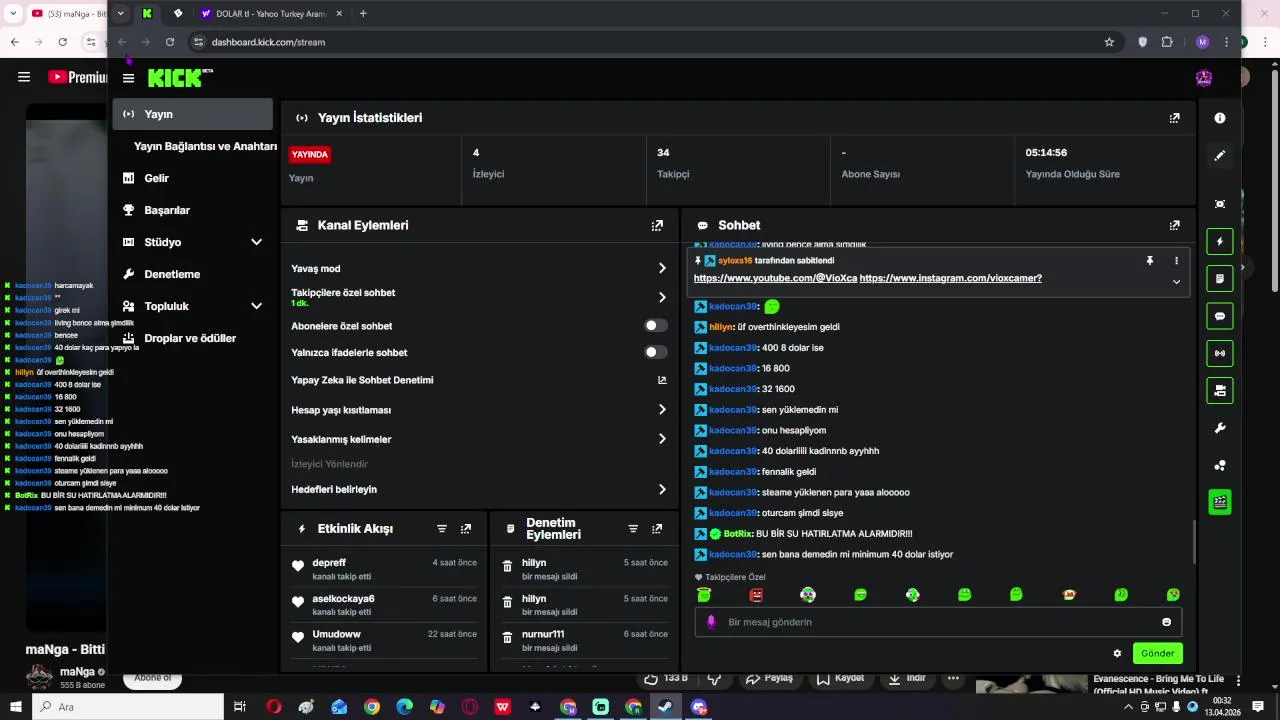Toggle the broadcast signal widget icon

coord(1220,353)
